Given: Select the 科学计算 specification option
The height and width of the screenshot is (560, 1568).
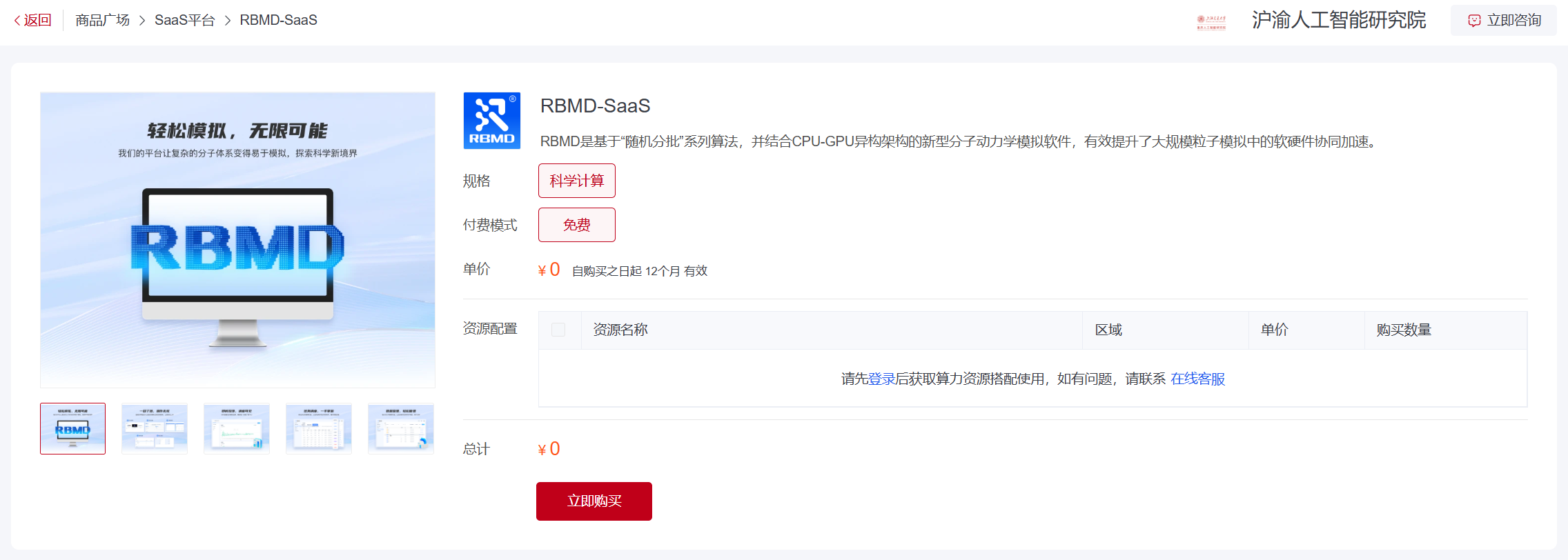Looking at the screenshot, I should coord(576,181).
